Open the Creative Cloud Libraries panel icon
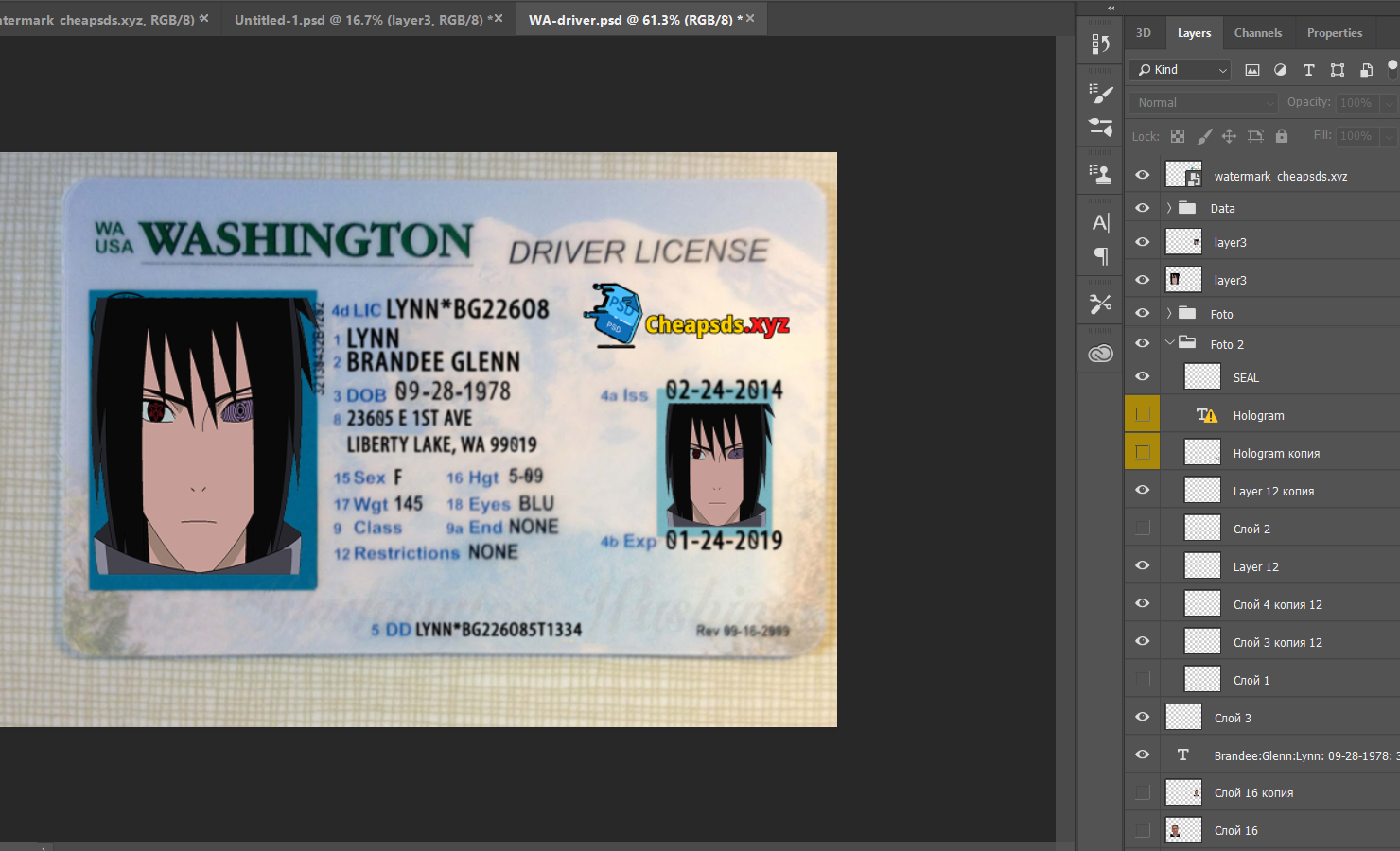 [1100, 354]
